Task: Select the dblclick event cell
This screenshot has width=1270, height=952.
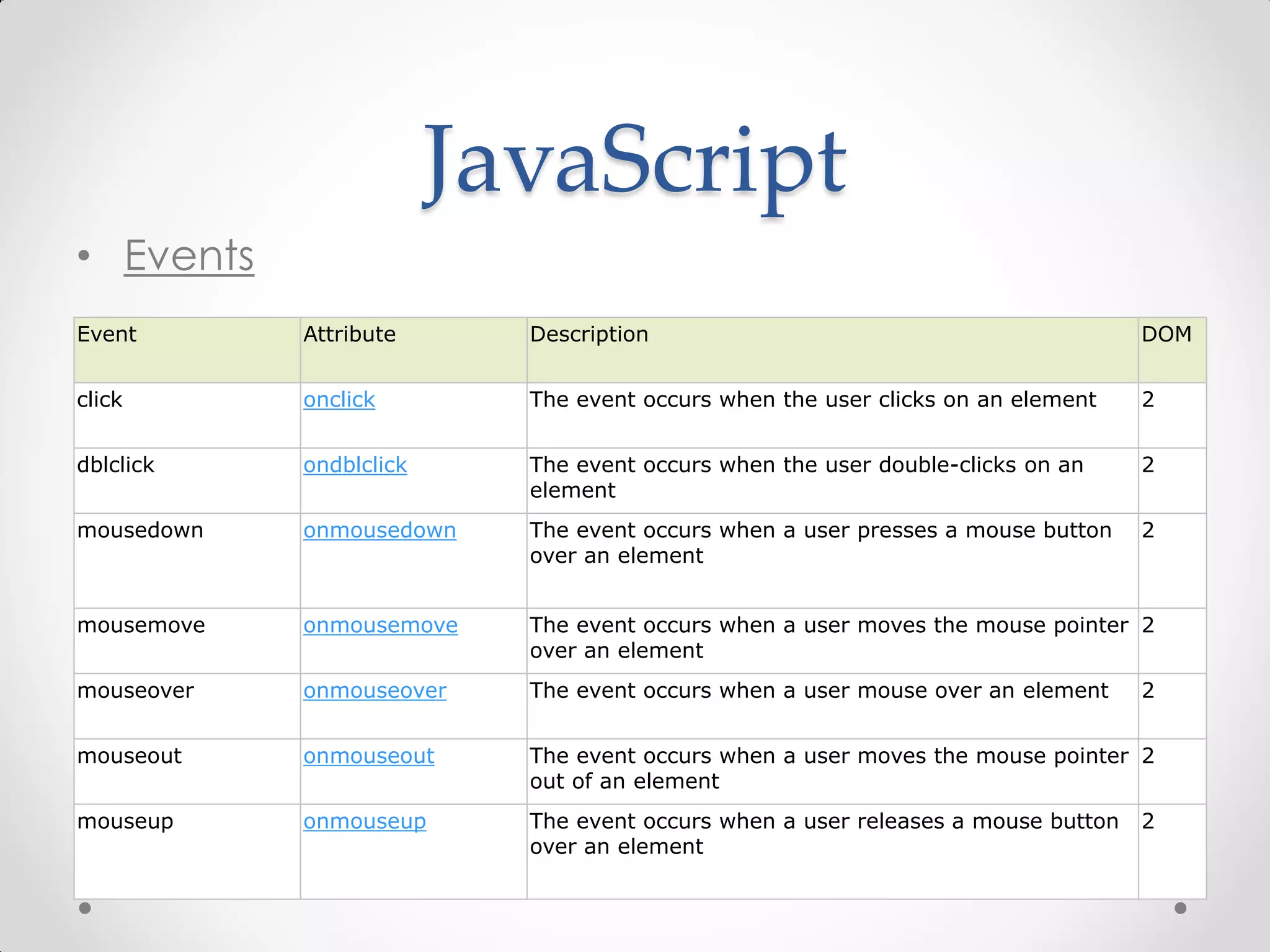Action: pyautogui.click(x=187, y=481)
